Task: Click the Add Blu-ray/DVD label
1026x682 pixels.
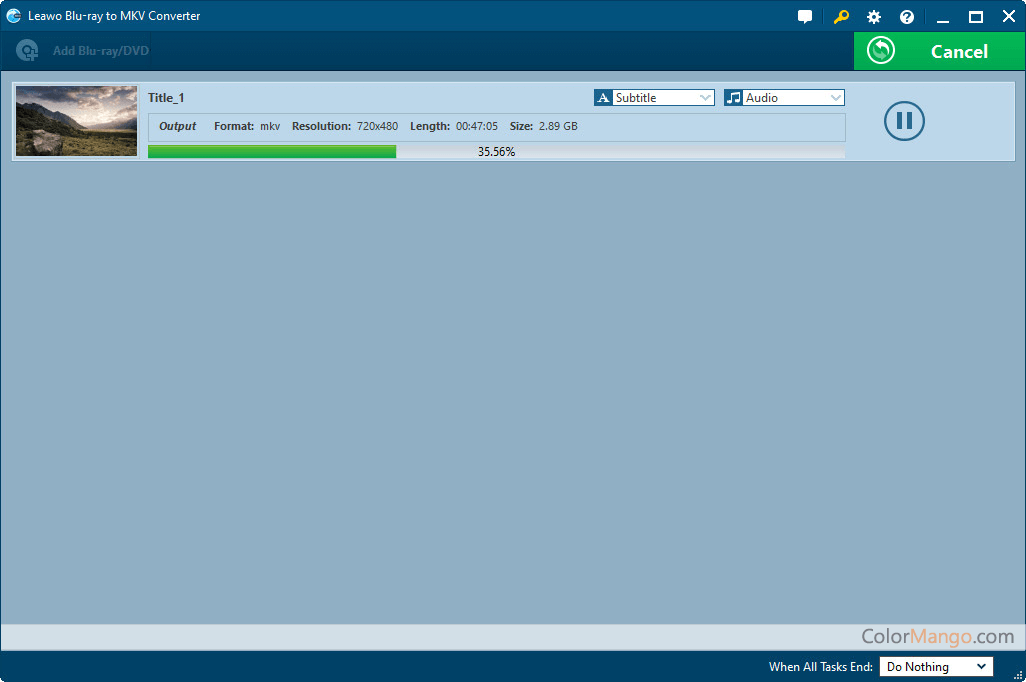Action: point(100,51)
